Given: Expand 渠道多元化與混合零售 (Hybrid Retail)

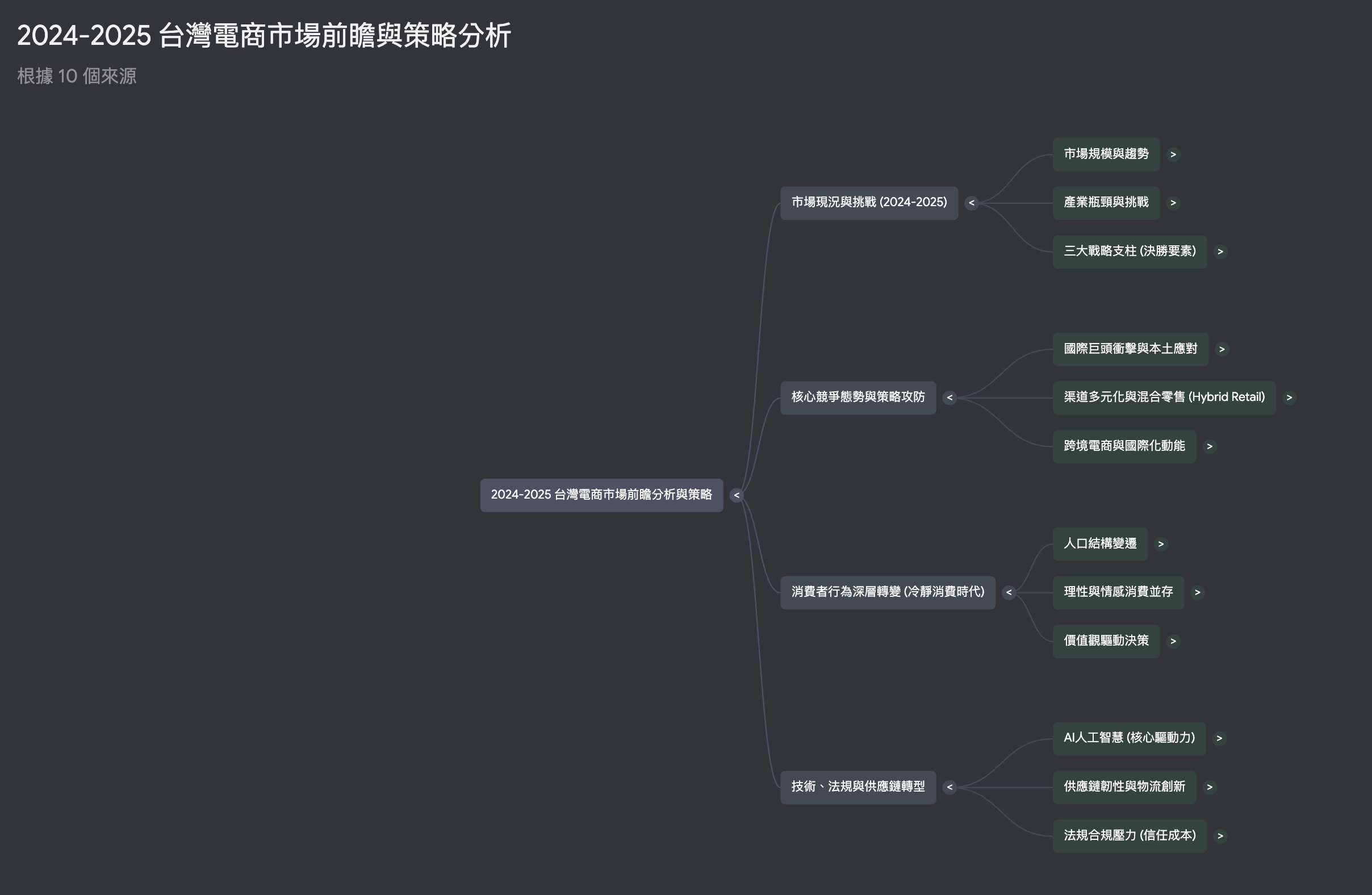Looking at the screenshot, I should 1290,397.
